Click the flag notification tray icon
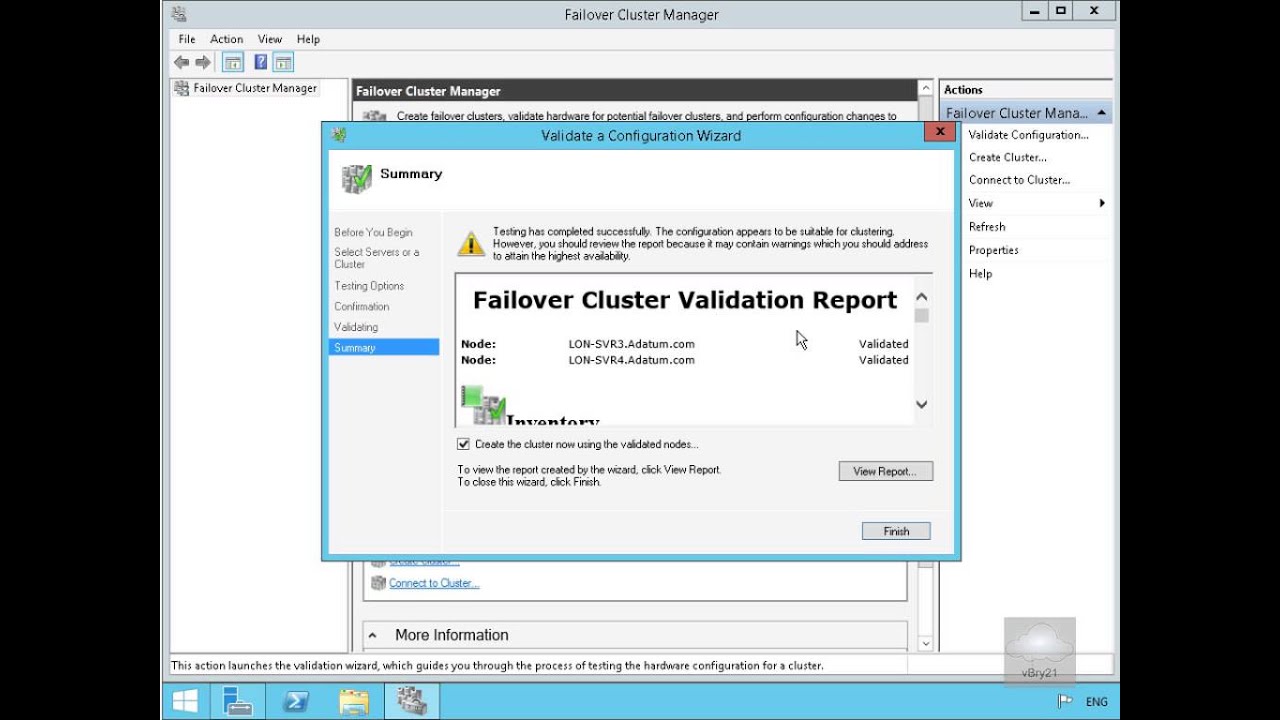 pos(1065,702)
